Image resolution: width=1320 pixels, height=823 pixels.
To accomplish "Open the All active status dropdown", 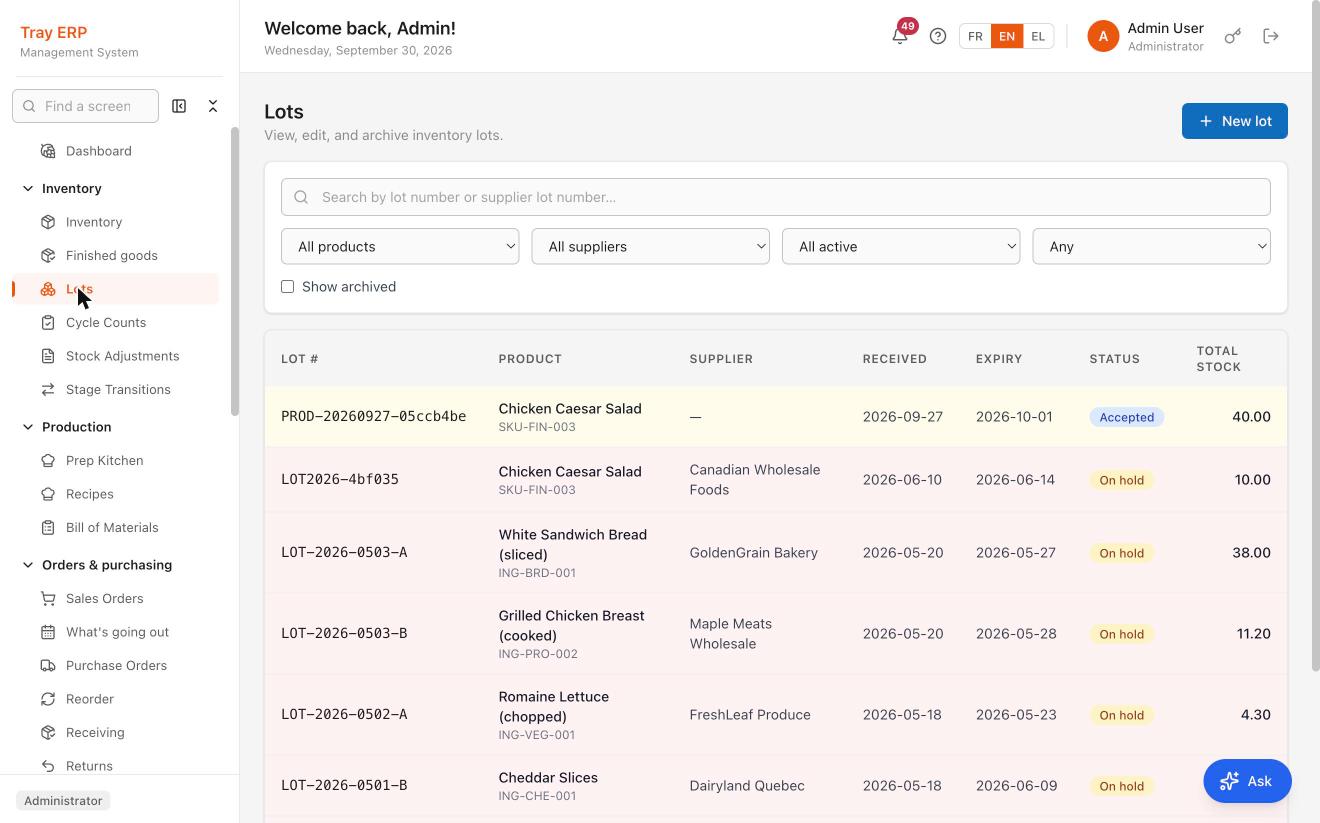I will (901, 246).
